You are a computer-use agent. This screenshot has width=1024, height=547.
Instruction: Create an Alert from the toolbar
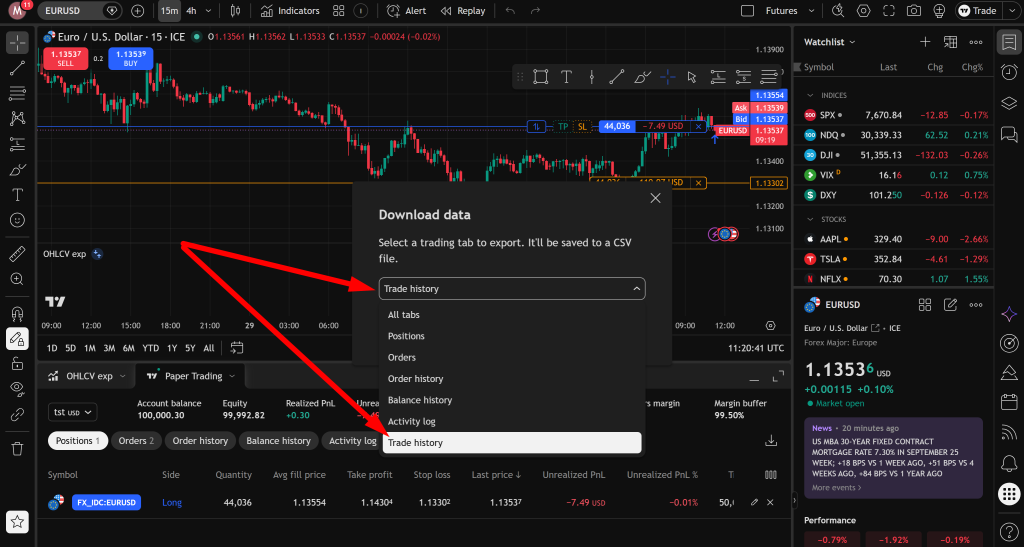pos(406,11)
